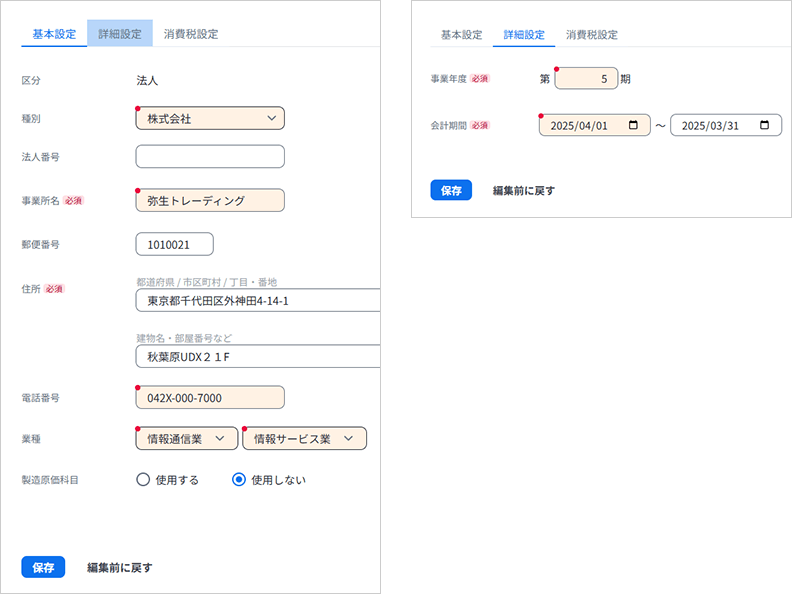Click the 事業所名 field containing 弥生トレーディング

pos(210,201)
